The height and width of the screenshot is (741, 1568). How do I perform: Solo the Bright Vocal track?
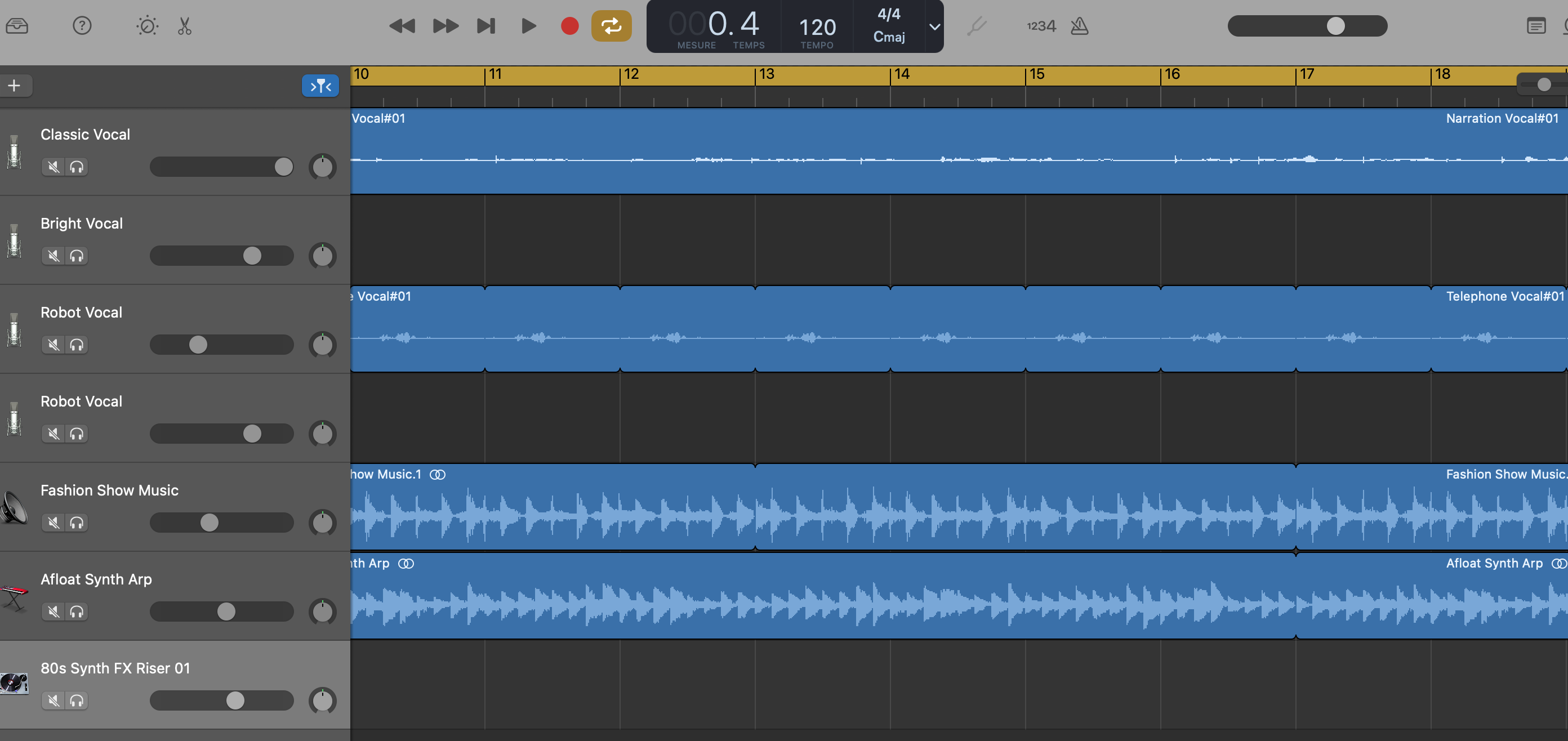coord(77,256)
